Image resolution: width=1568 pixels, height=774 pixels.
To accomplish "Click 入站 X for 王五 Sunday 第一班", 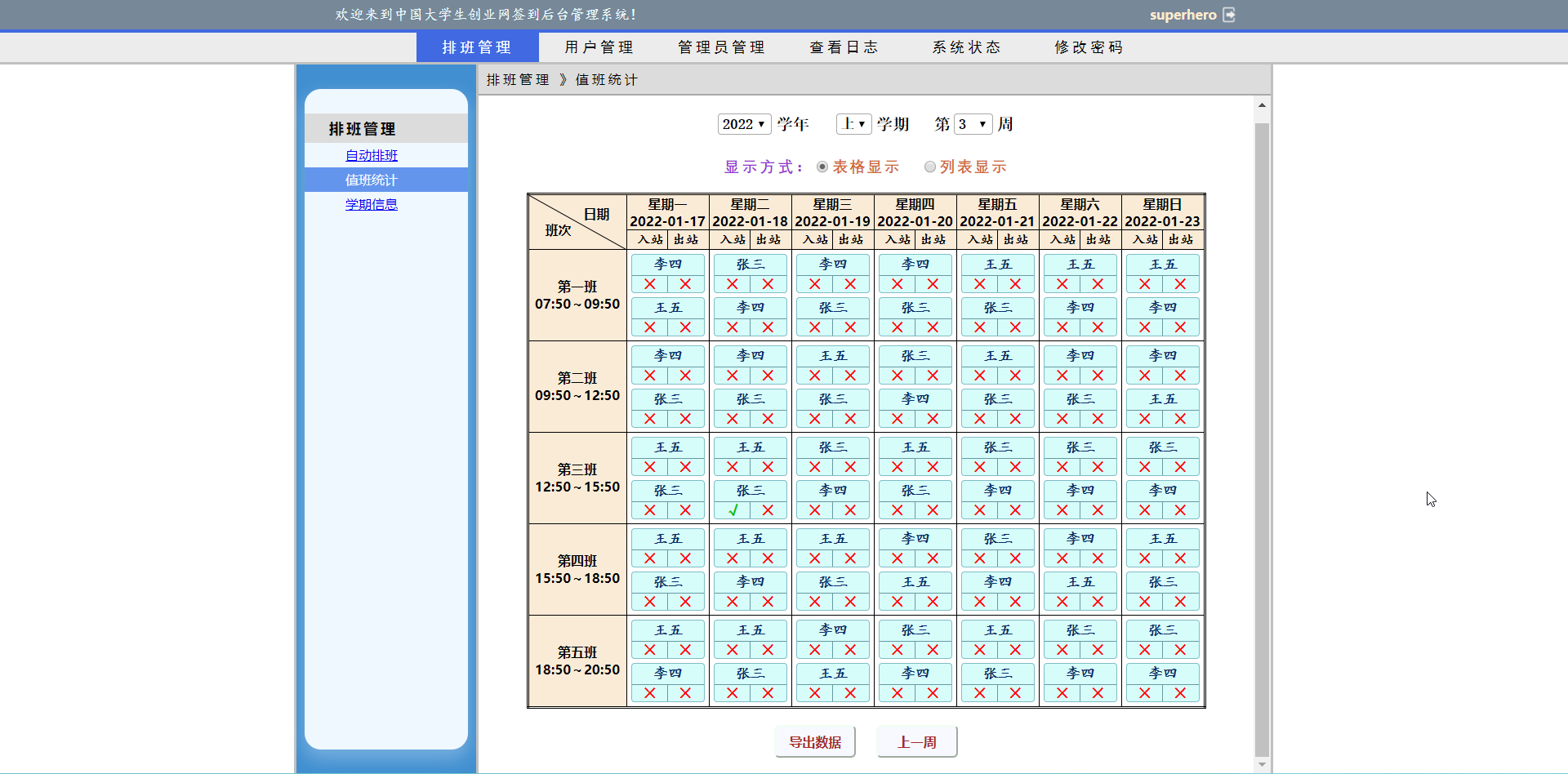I will coord(1145,284).
